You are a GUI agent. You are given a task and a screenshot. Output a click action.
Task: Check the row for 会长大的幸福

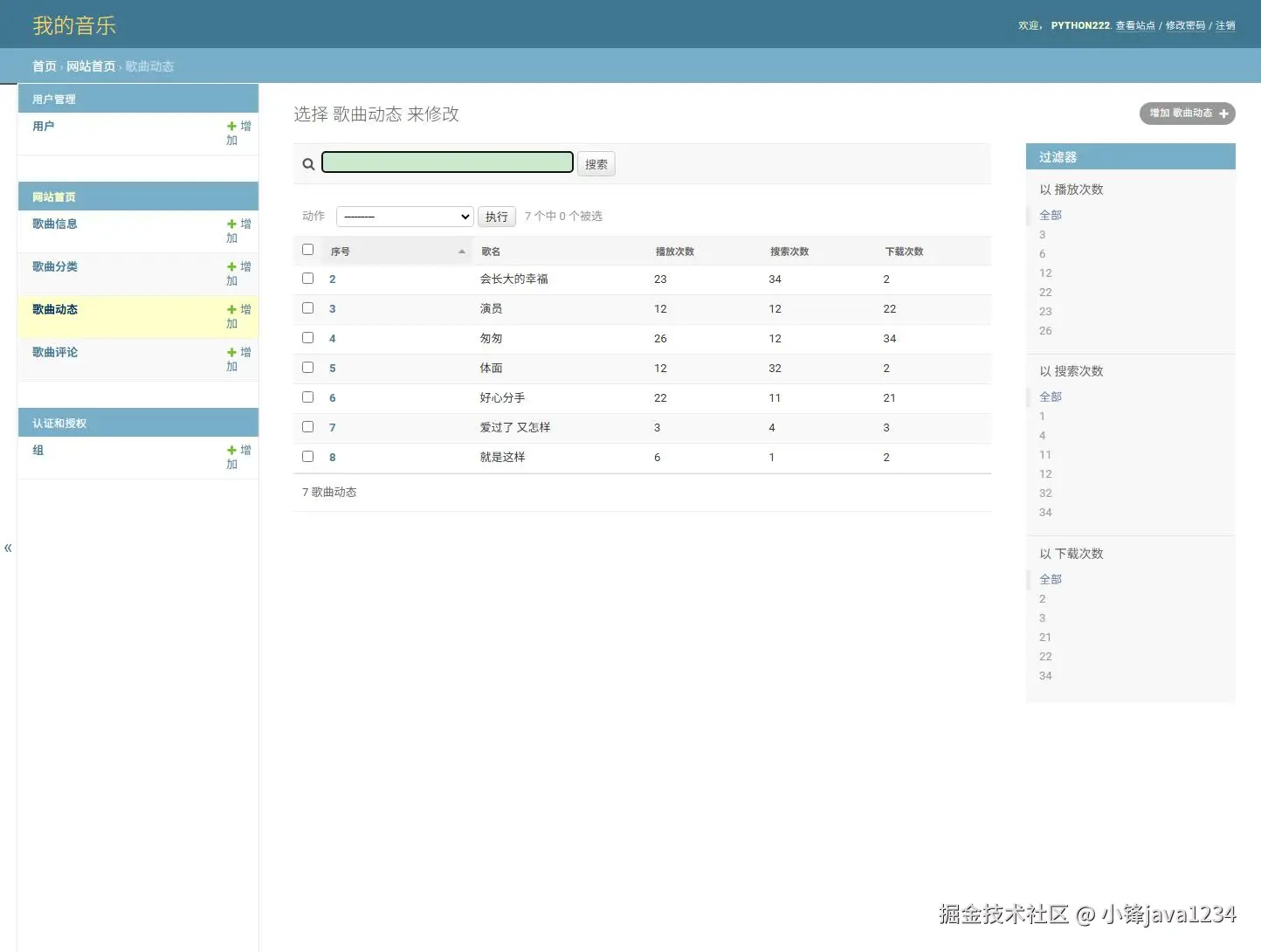click(x=307, y=279)
